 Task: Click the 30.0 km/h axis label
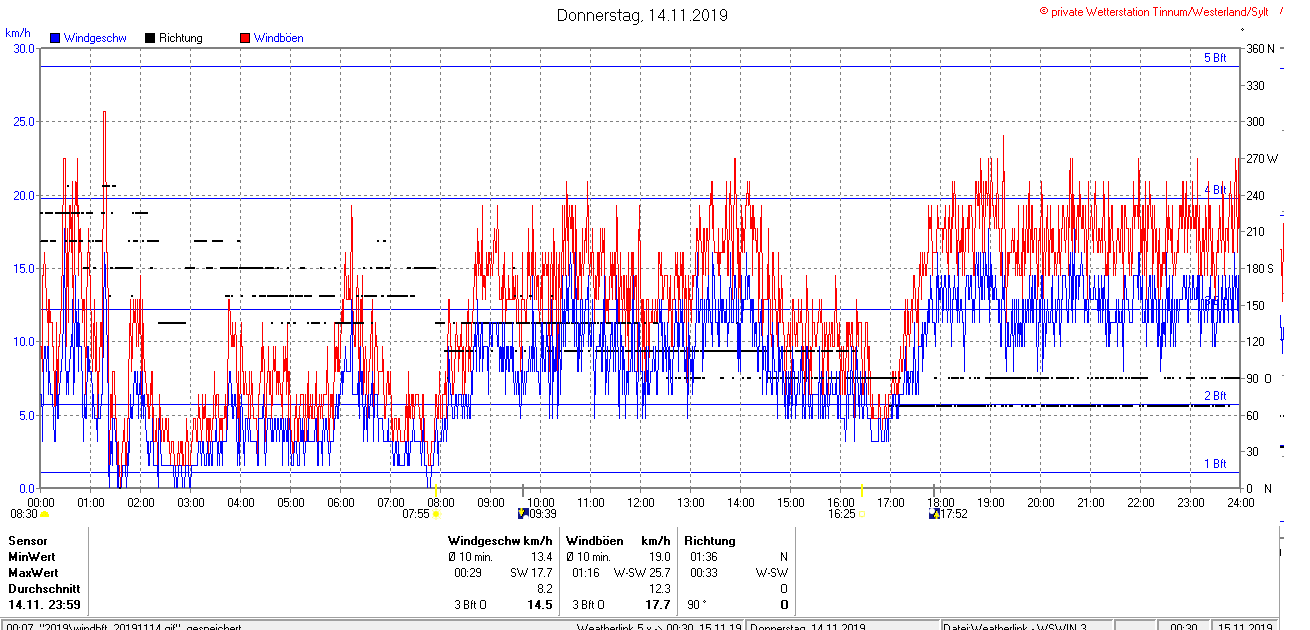(x=23, y=48)
